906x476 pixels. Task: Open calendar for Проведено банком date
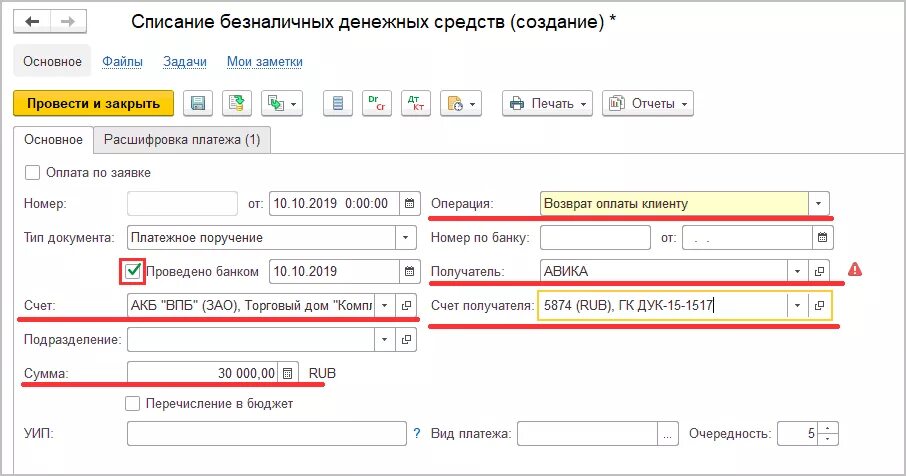click(x=409, y=272)
